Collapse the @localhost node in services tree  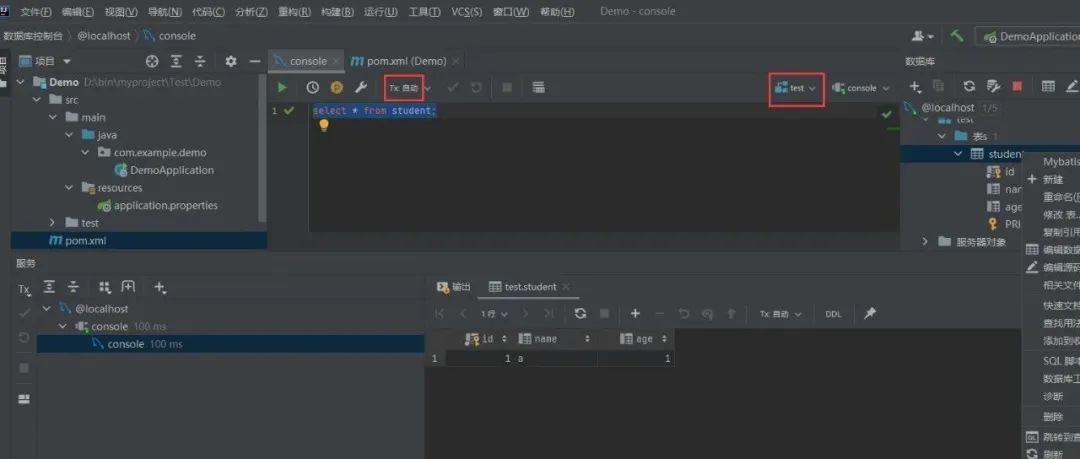47,309
